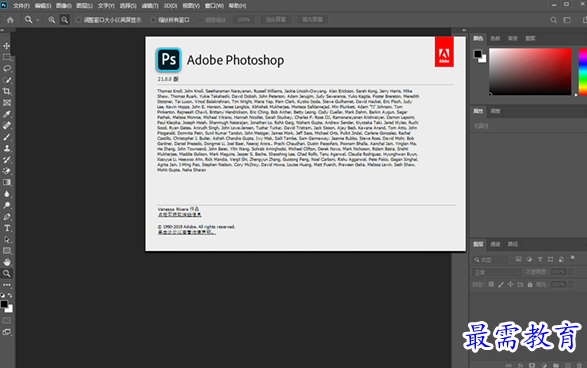Select the Dodge tool

[x=7, y=205]
